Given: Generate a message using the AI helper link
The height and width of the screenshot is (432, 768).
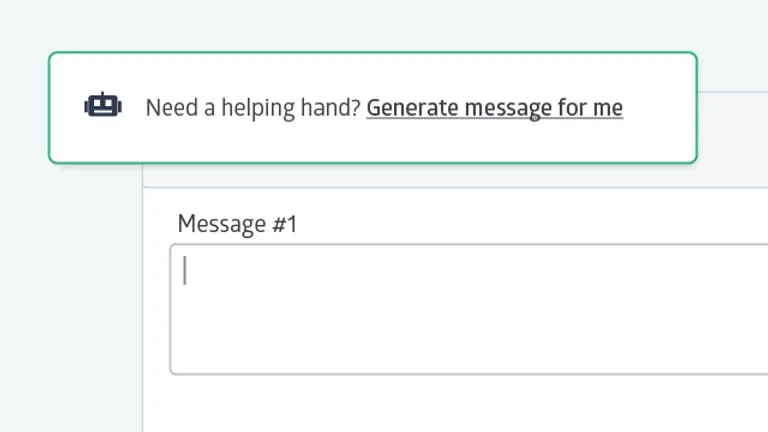Looking at the screenshot, I should [x=494, y=108].
